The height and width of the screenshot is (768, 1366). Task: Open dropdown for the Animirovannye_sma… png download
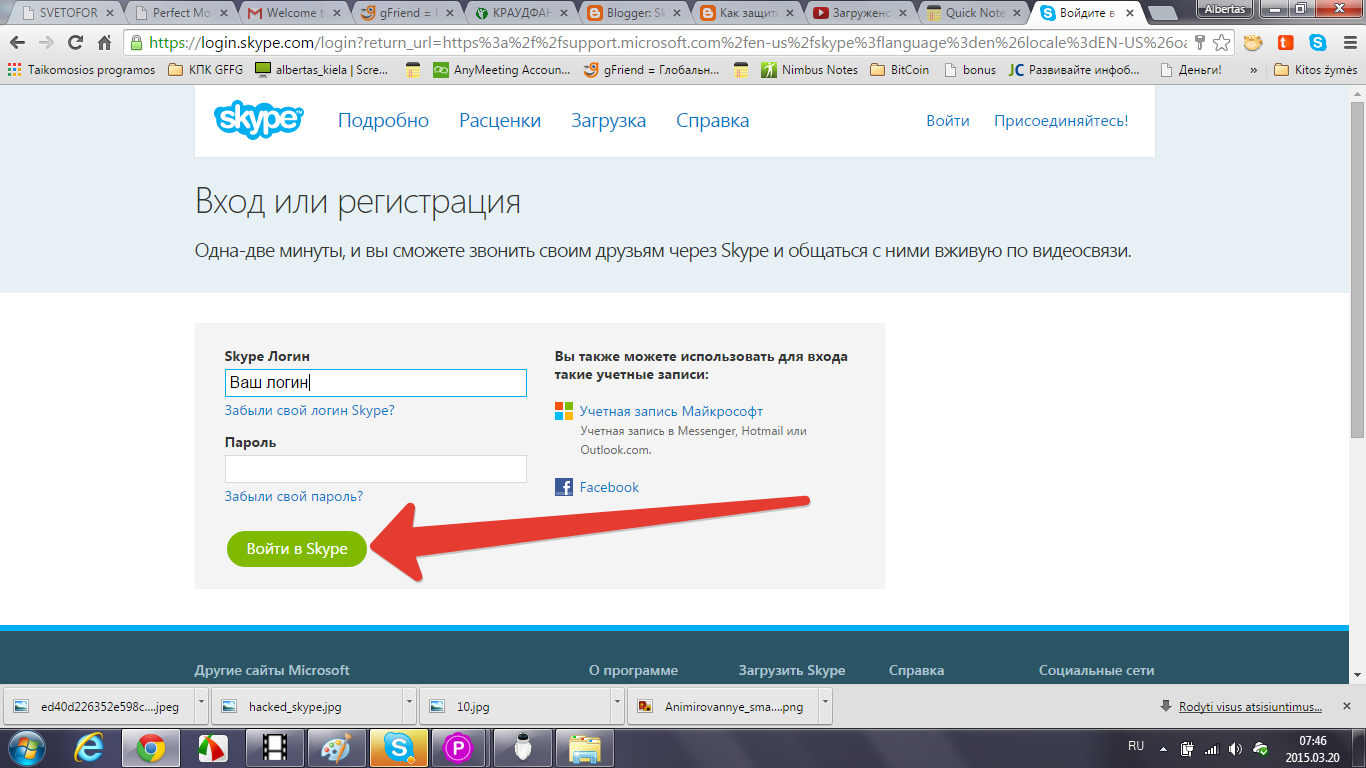pyautogui.click(x=825, y=706)
